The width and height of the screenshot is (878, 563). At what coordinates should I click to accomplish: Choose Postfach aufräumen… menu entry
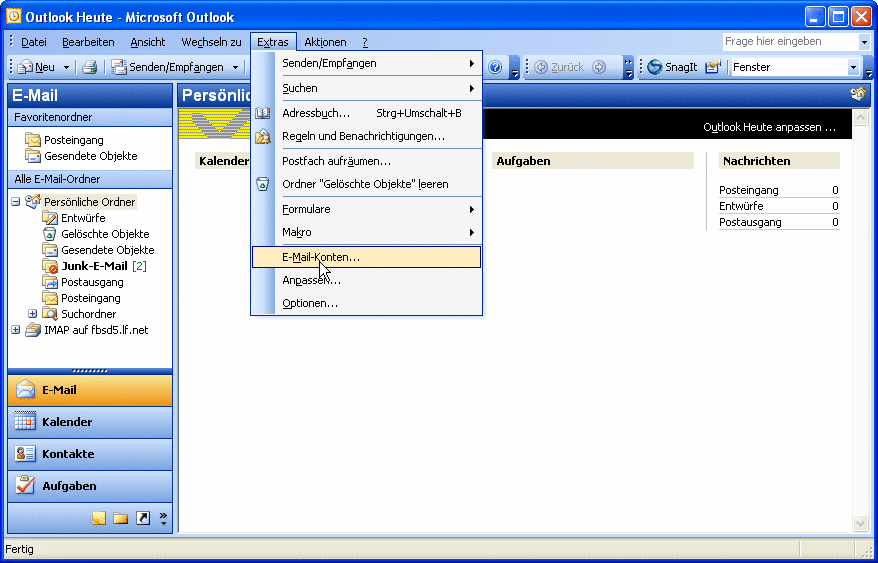pyautogui.click(x=367, y=161)
